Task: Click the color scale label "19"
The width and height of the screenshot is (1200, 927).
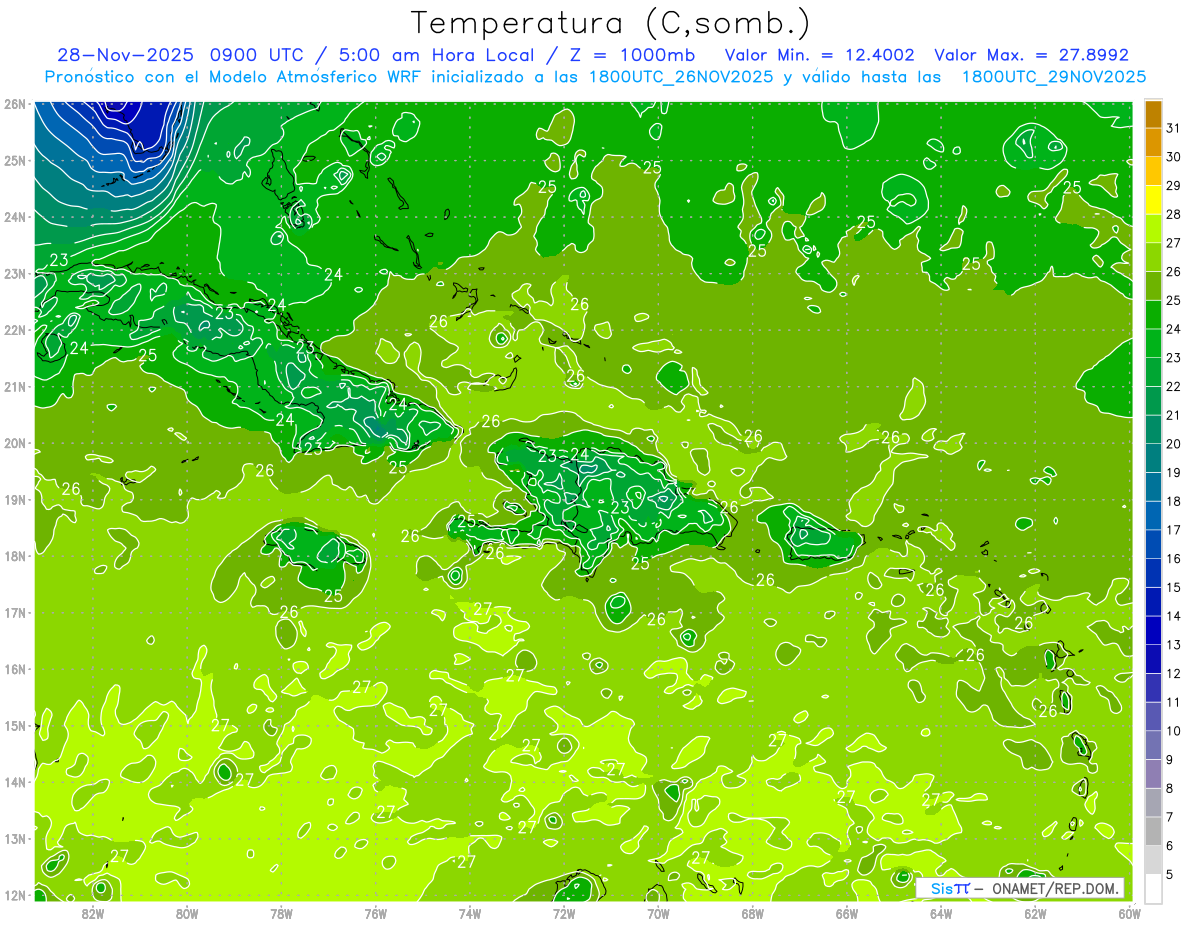Action: [1174, 472]
